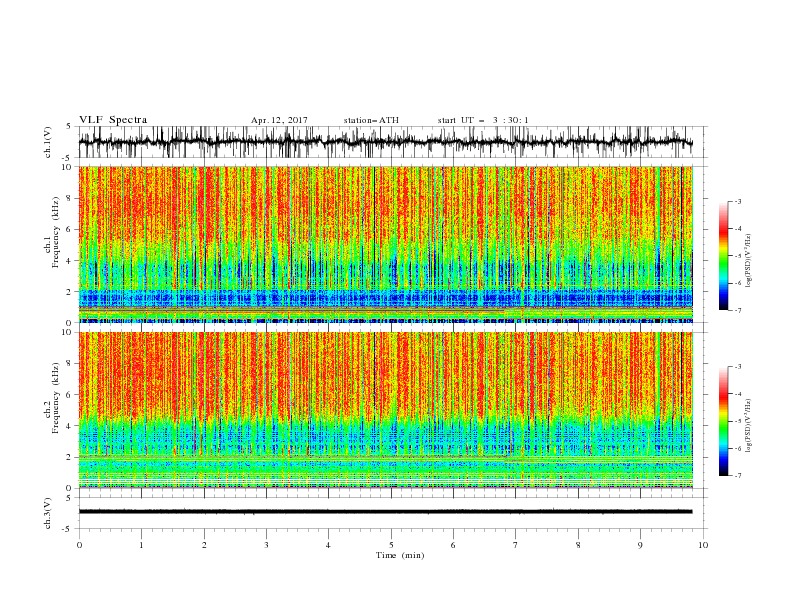The height and width of the screenshot is (612, 792).
Task: Click the ch.2 colorbar "log(PSD)(V²/Hz)" label
Action: pyautogui.click(x=749, y=426)
